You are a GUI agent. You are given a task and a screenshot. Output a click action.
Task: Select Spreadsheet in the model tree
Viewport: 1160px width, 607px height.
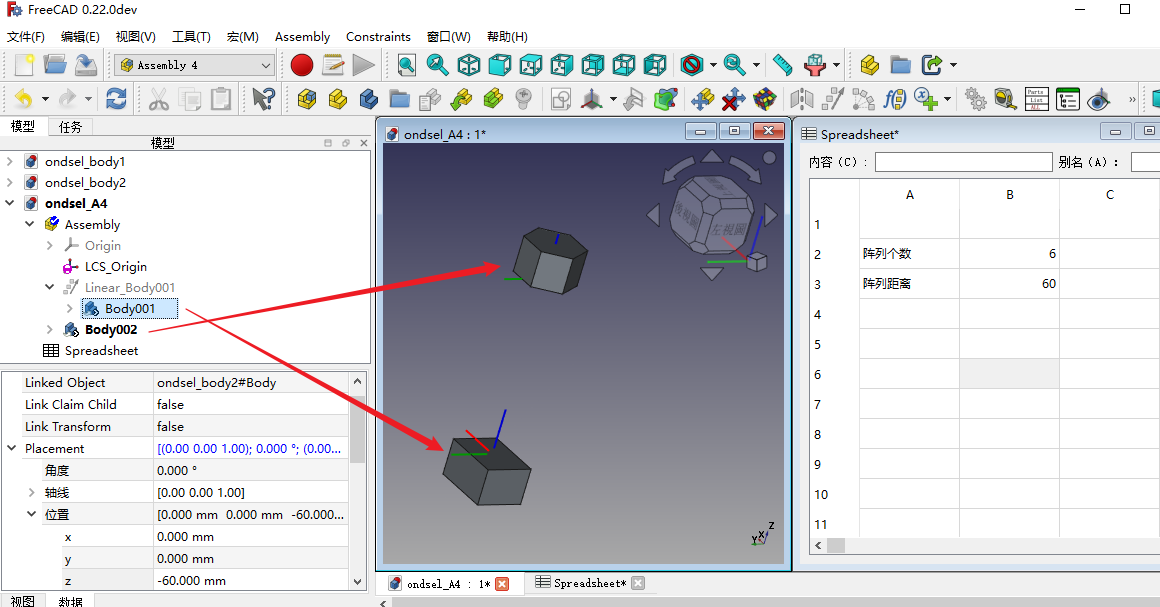[101, 351]
